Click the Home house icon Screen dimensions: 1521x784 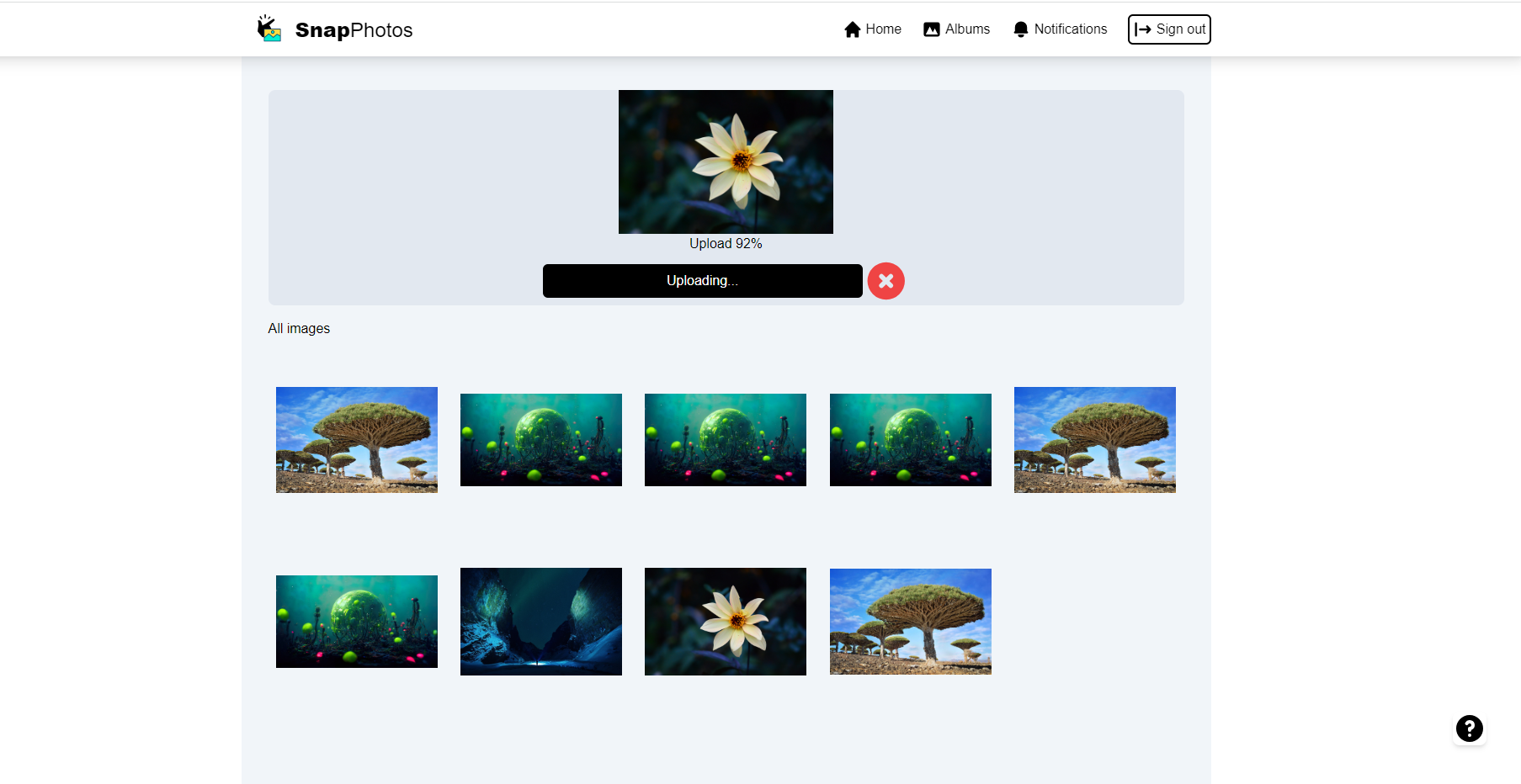pos(852,29)
